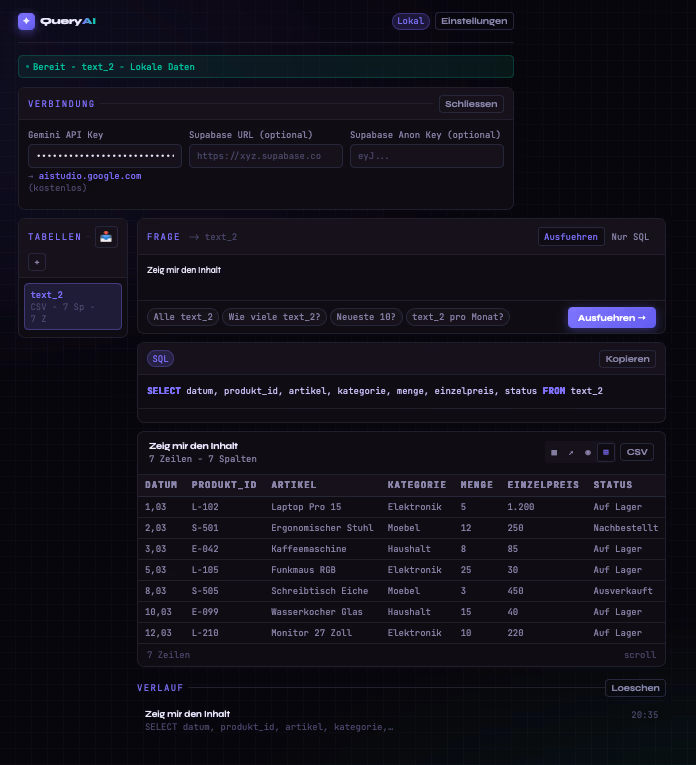Viewport: 696px width, 765px height.
Task: Close the Verbindung panel with Schliessen
Action: [x=471, y=104]
